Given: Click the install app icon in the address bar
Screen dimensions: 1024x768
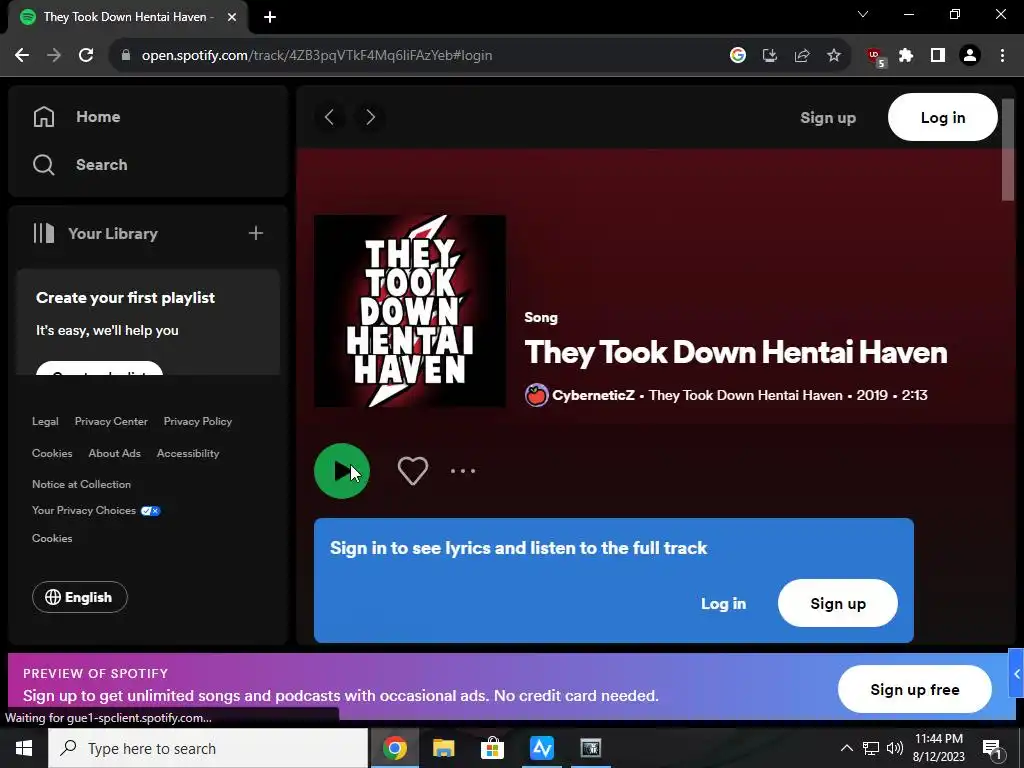Looking at the screenshot, I should pyautogui.click(x=770, y=55).
